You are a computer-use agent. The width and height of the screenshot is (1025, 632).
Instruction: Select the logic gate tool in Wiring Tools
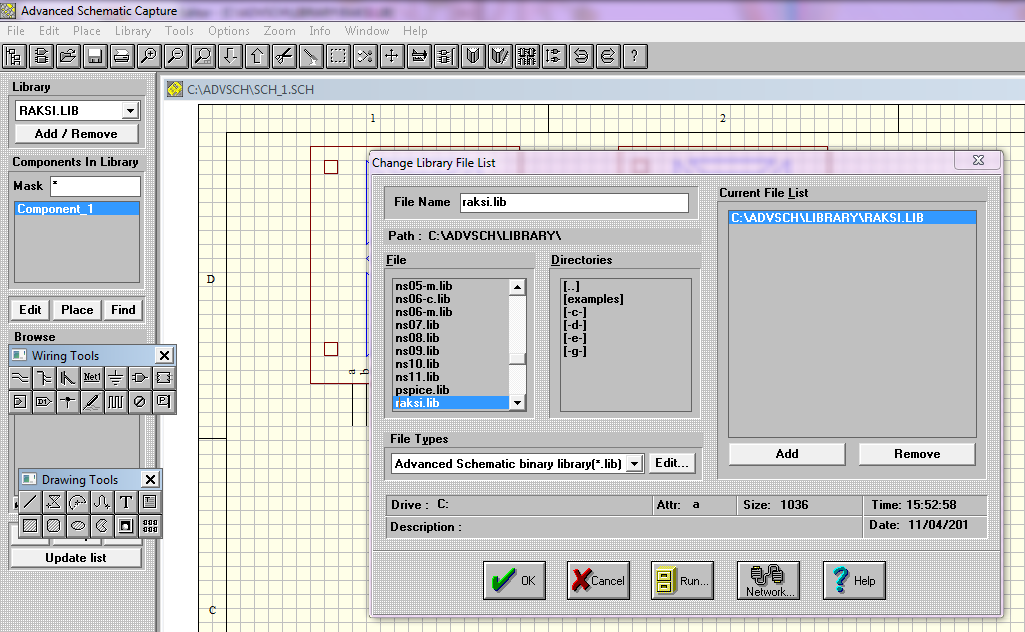(x=139, y=378)
